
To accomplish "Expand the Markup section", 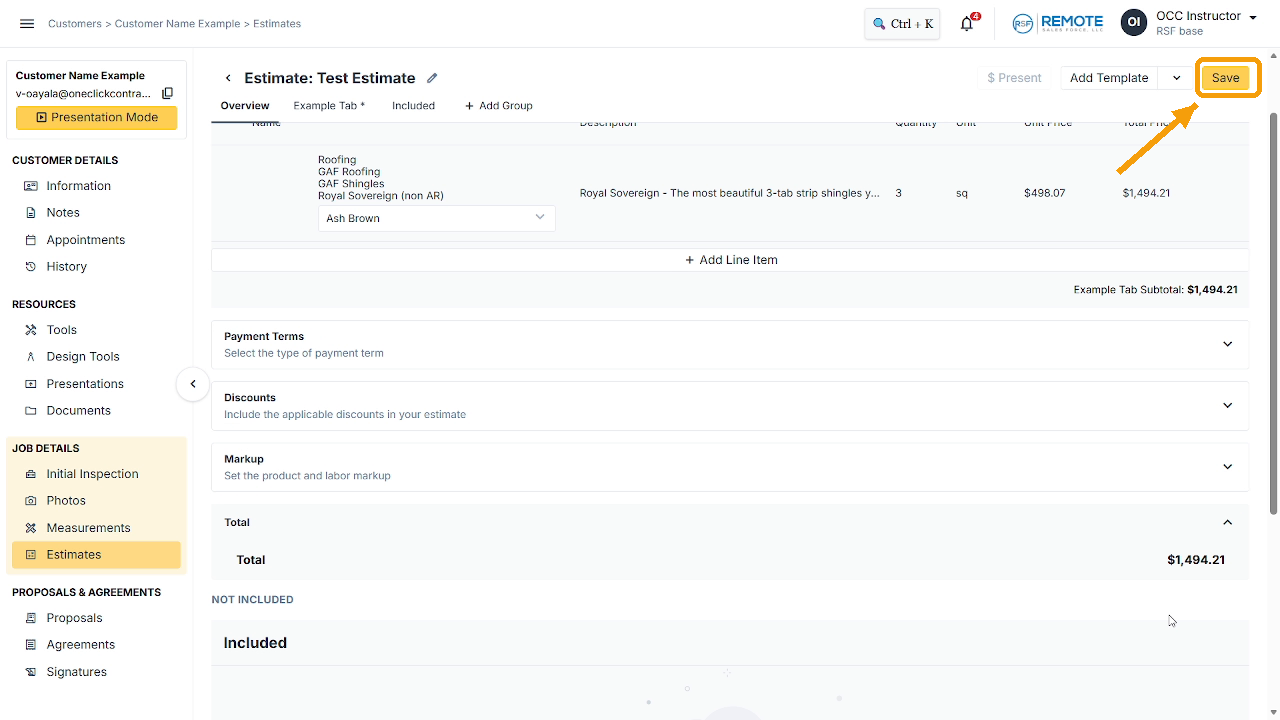I will click(x=730, y=467).
